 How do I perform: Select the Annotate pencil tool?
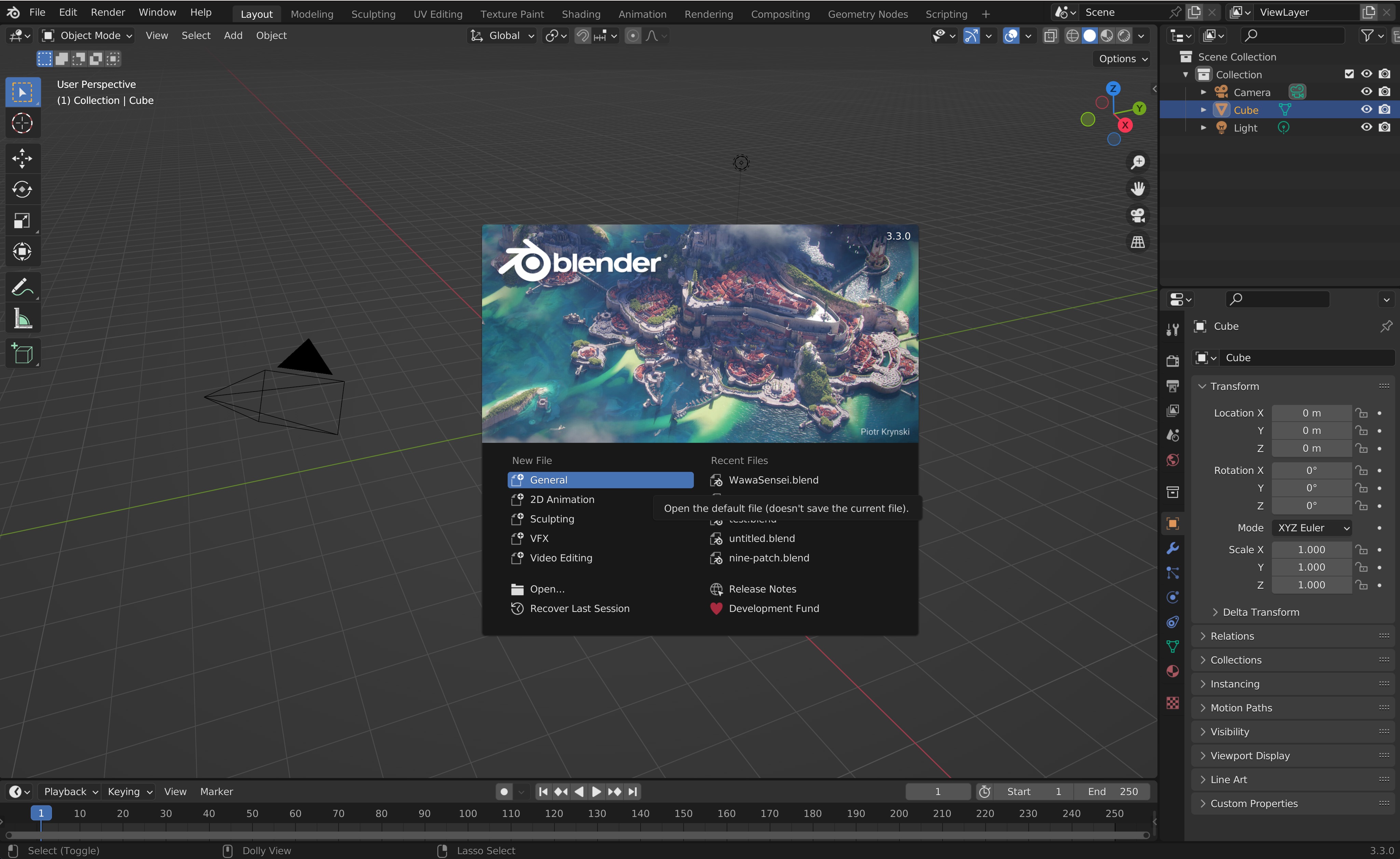[22, 287]
